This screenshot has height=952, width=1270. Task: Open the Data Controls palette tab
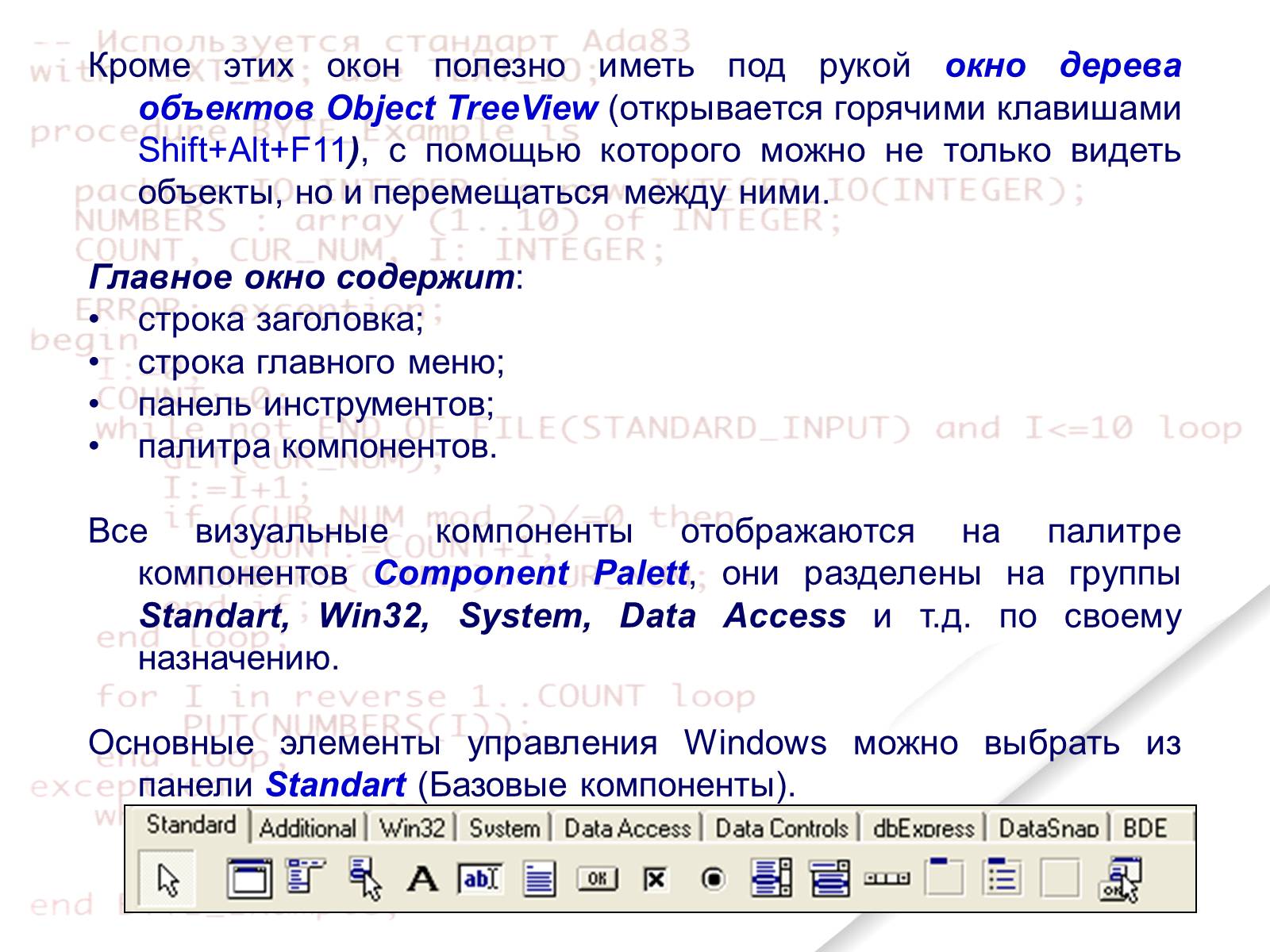click(782, 829)
